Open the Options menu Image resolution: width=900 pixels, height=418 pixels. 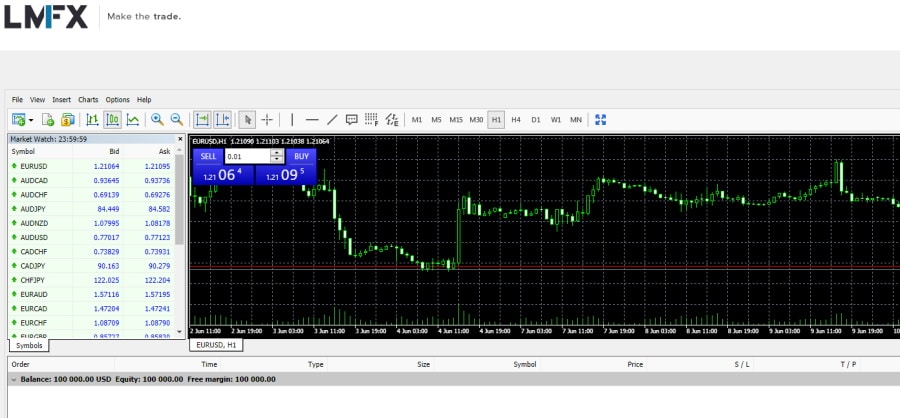coord(118,99)
